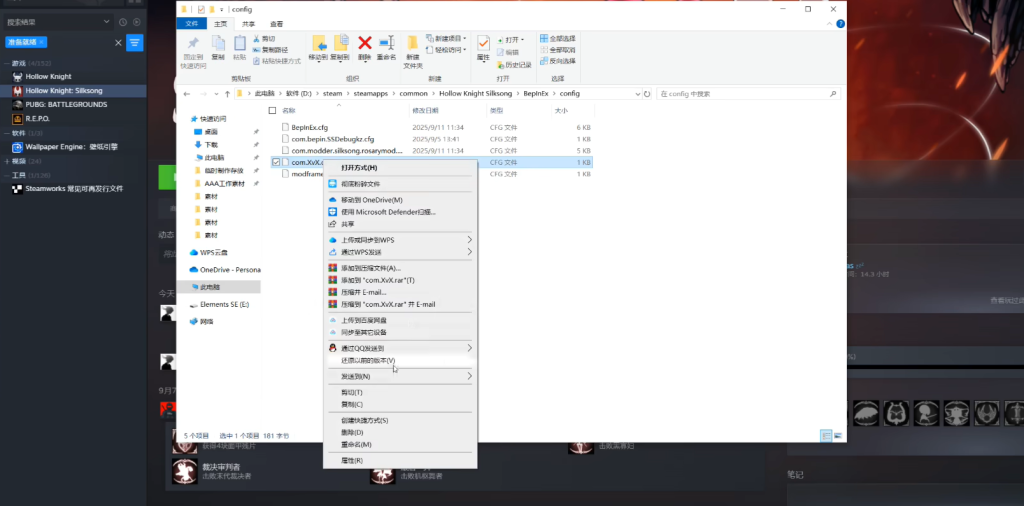Click the Steam library filter icon

point(134,42)
